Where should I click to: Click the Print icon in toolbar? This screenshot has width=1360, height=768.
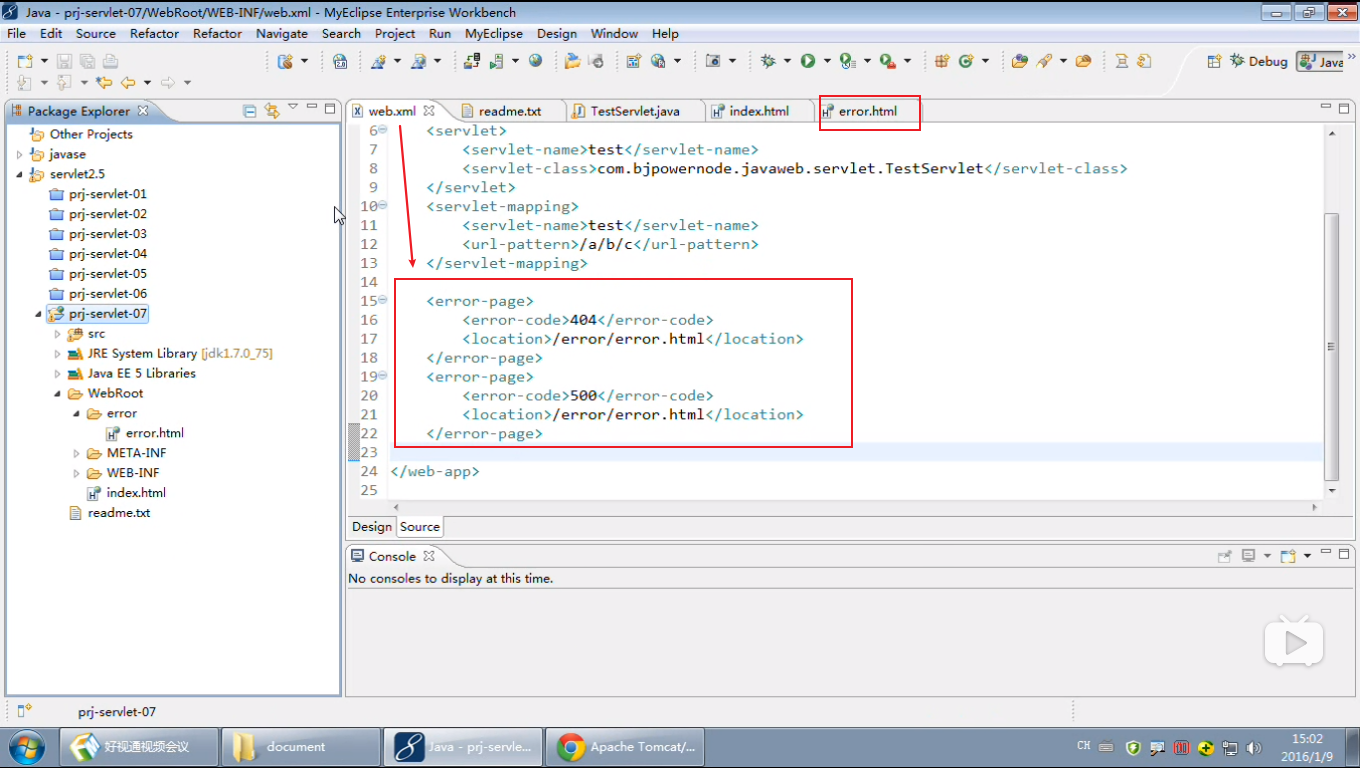point(110,61)
